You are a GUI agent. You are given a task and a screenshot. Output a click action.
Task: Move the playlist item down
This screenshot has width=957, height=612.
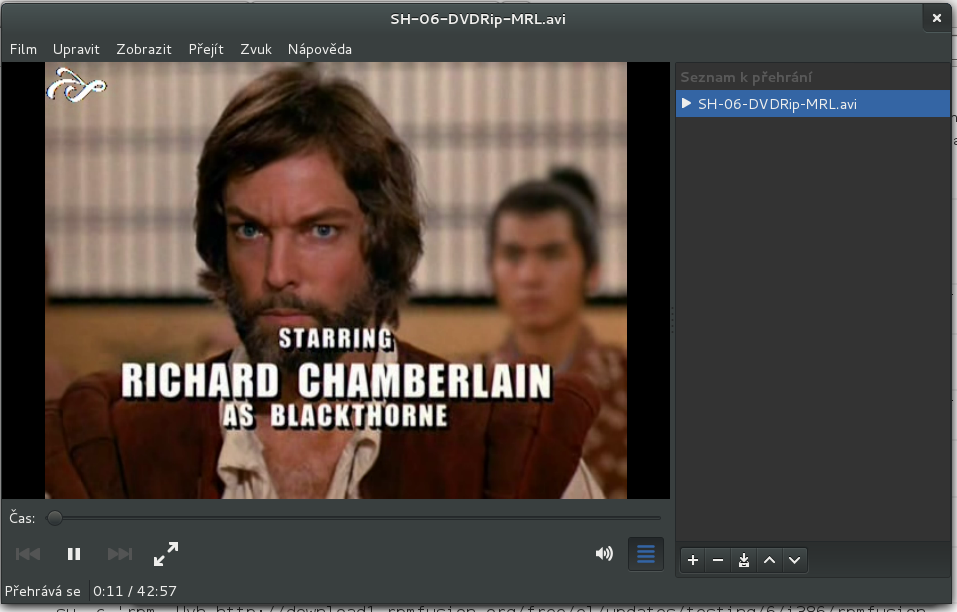coord(795,560)
